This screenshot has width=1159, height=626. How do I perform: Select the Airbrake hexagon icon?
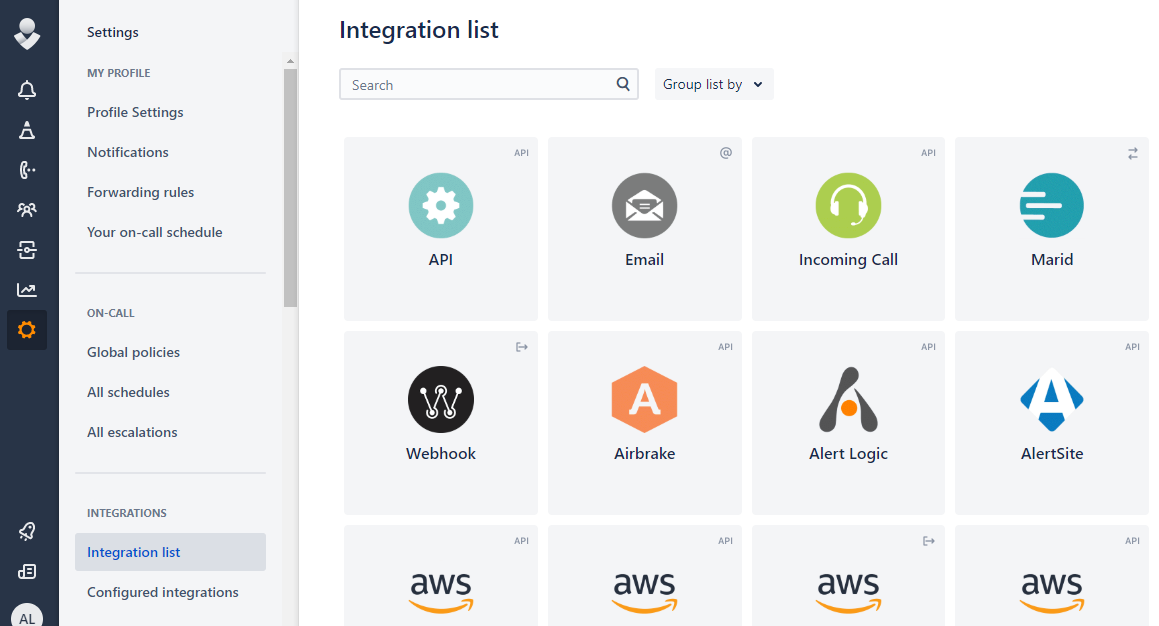pyautogui.click(x=645, y=399)
